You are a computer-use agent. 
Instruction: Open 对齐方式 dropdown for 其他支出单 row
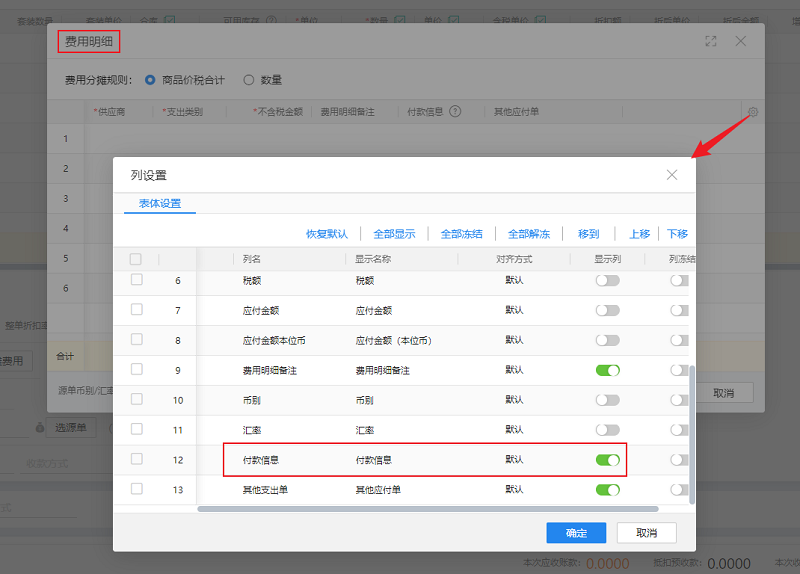[514, 490]
